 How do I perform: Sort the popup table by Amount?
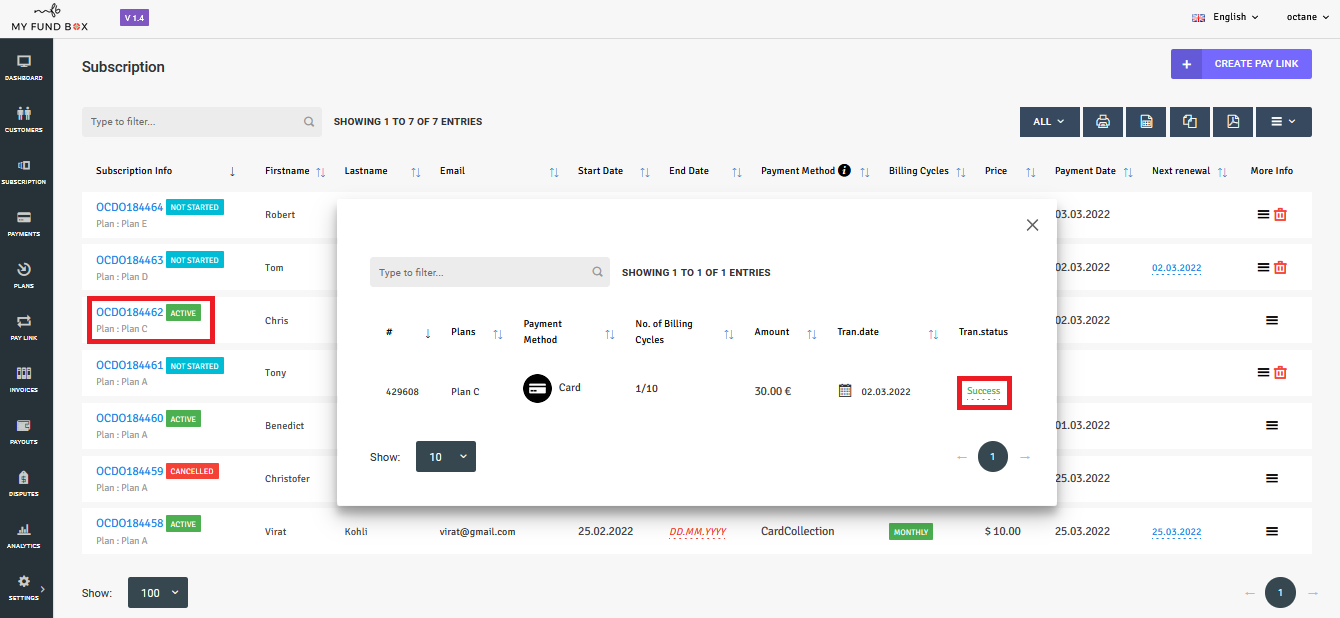coord(812,333)
